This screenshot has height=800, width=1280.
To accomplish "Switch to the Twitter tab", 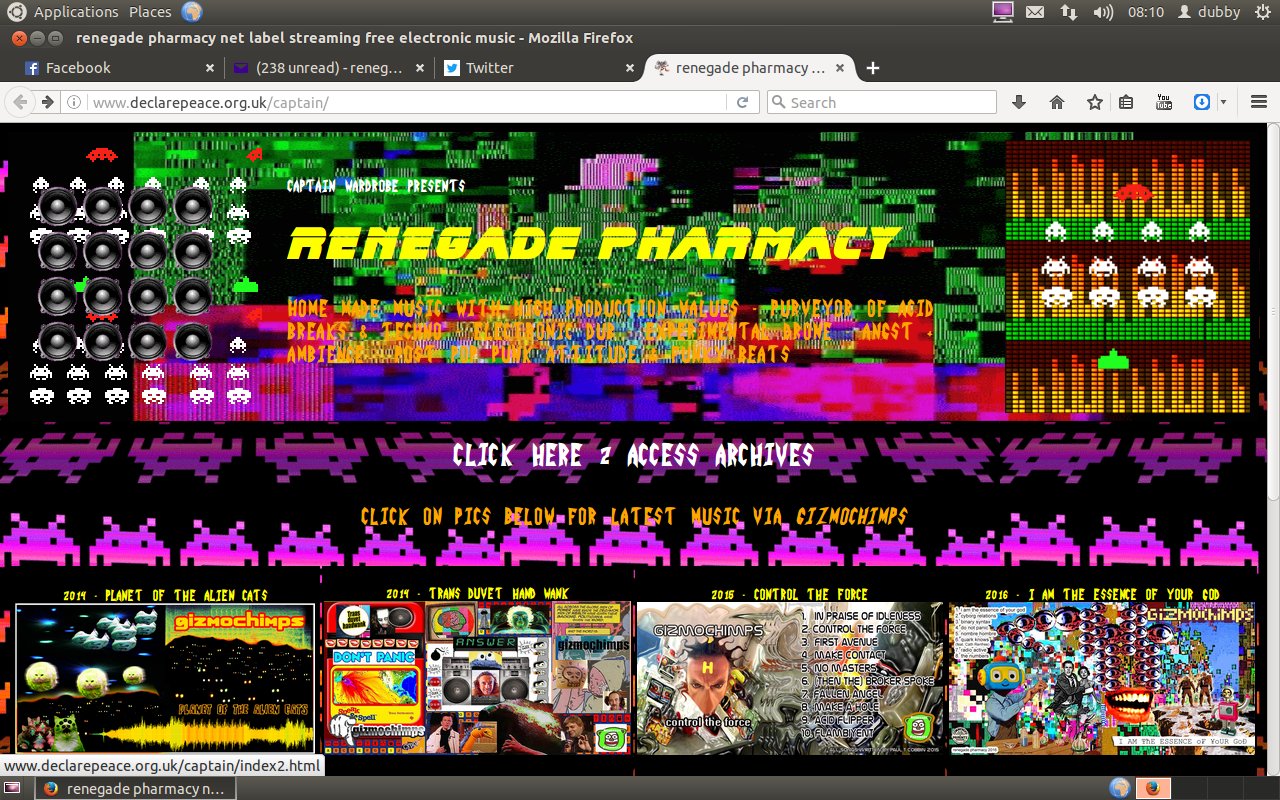I will 540,68.
